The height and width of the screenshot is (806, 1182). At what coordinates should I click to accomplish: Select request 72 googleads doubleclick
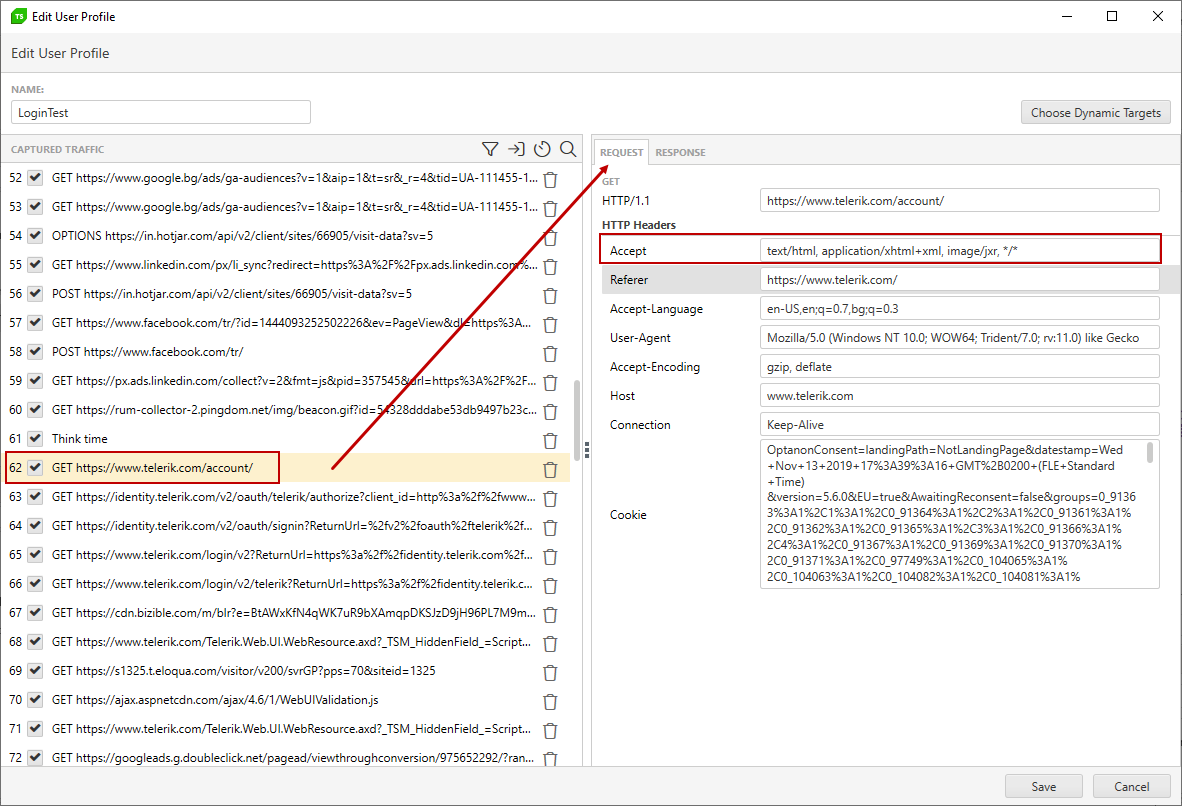click(292, 758)
